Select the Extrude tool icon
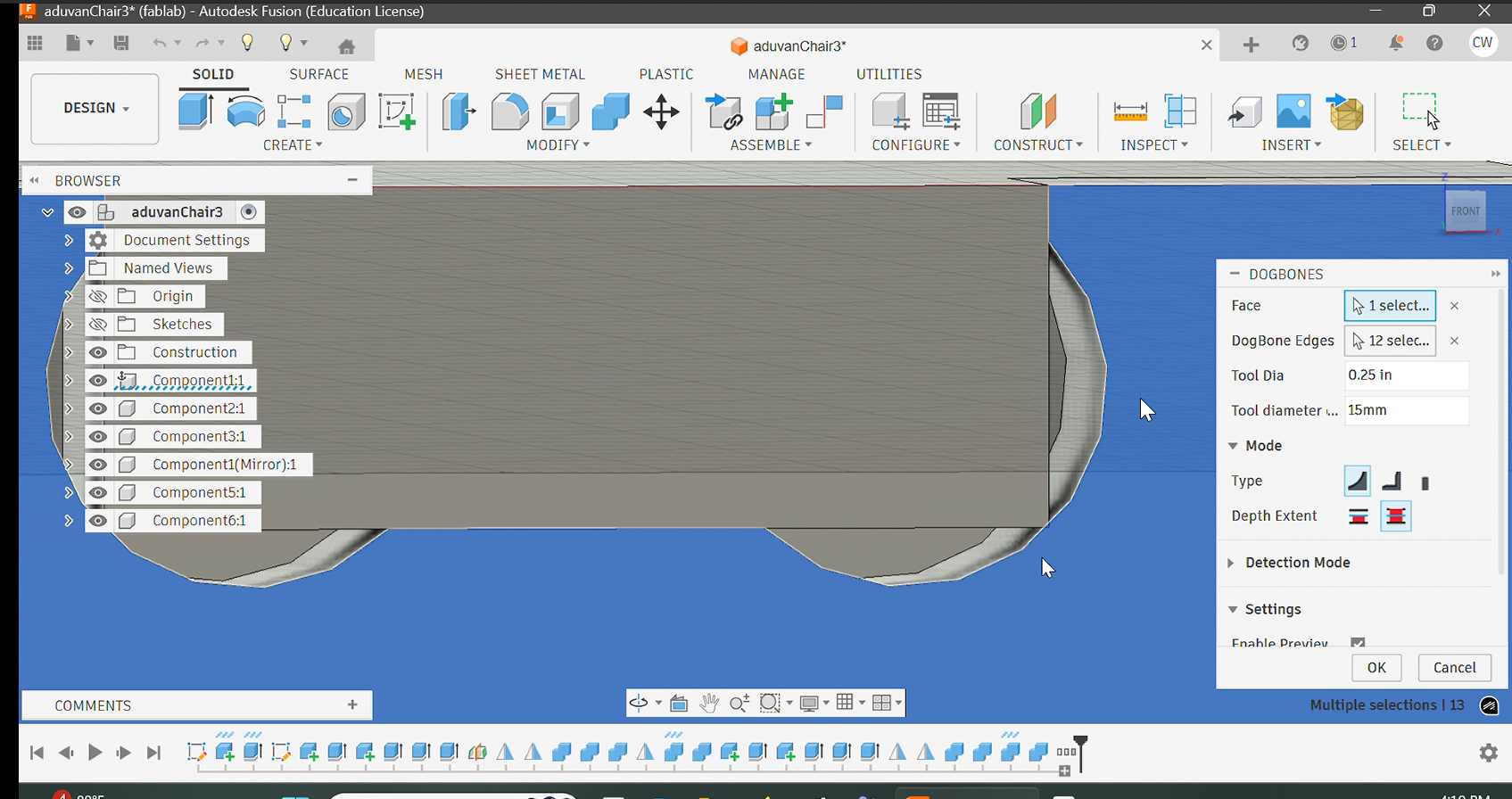 (x=195, y=112)
